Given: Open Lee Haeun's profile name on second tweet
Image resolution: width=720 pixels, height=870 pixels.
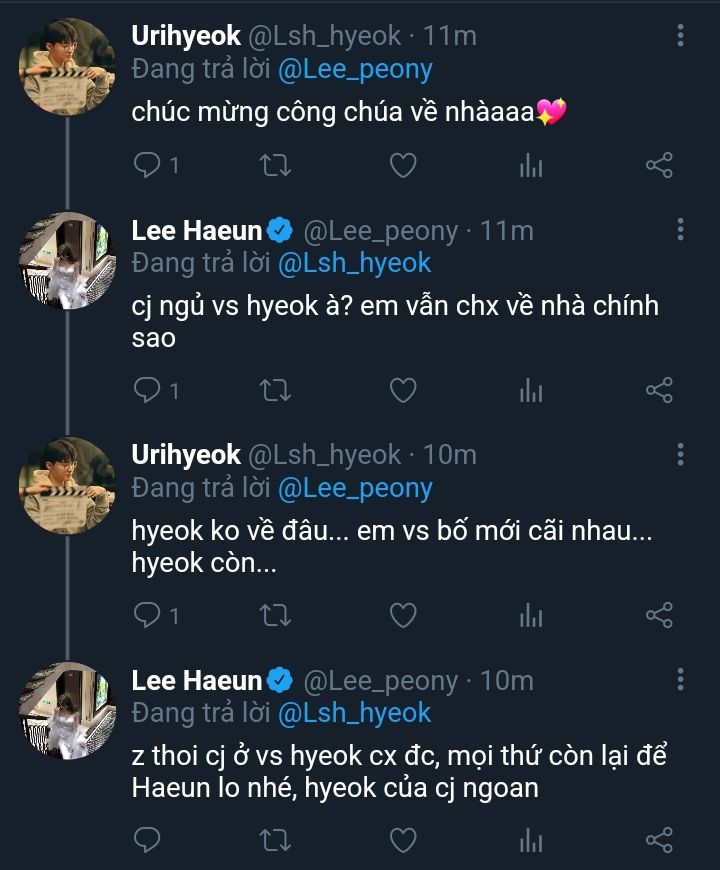Looking at the screenshot, I should click(196, 231).
